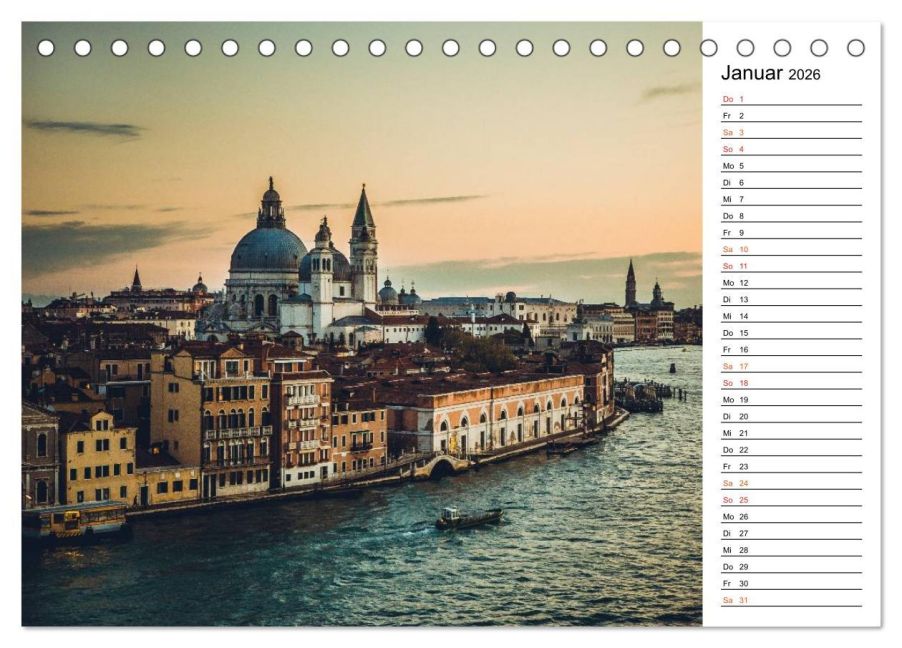902x648 pixels.
Task: Click the Mi 7 date line
Action: (791, 199)
